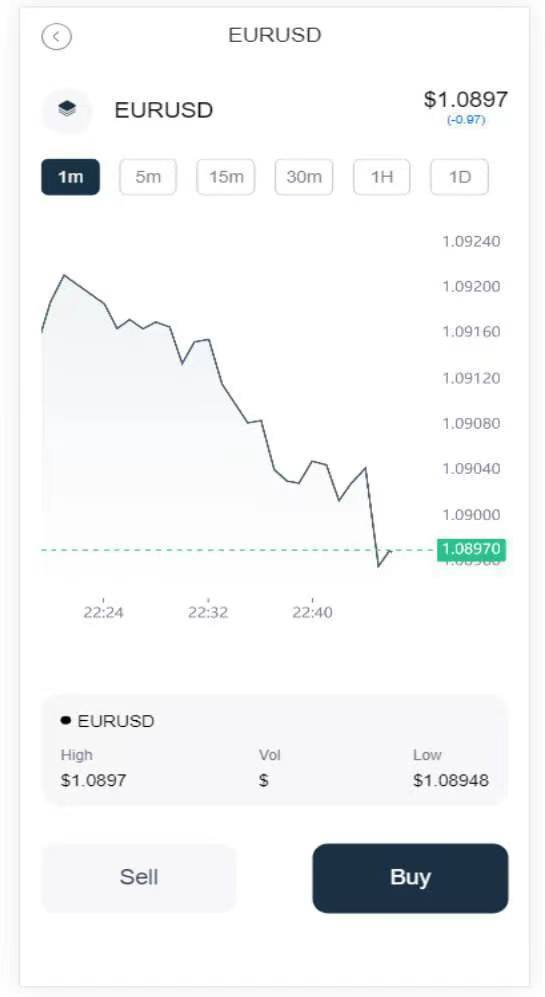Switch chart to 5m interval
This screenshot has width=545, height=997.
click(148, 177)
